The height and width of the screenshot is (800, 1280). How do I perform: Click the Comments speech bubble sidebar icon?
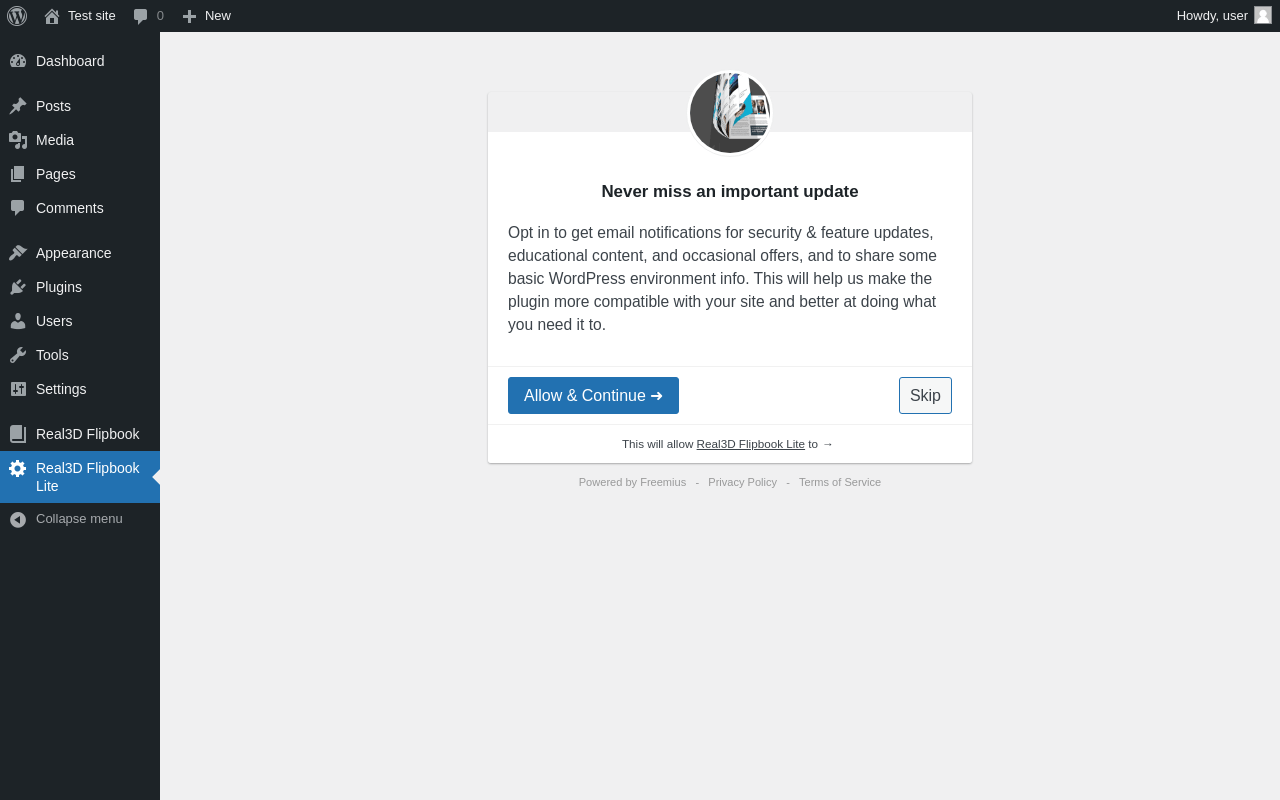tap(18, 208)
